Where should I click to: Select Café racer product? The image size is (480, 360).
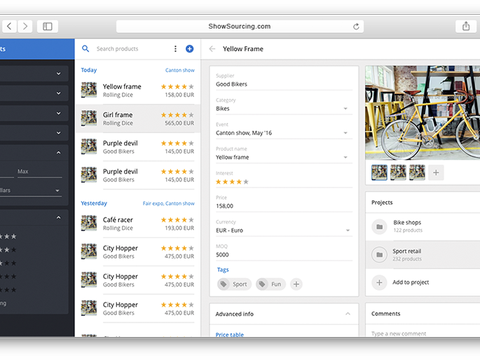tap(138, 224)
